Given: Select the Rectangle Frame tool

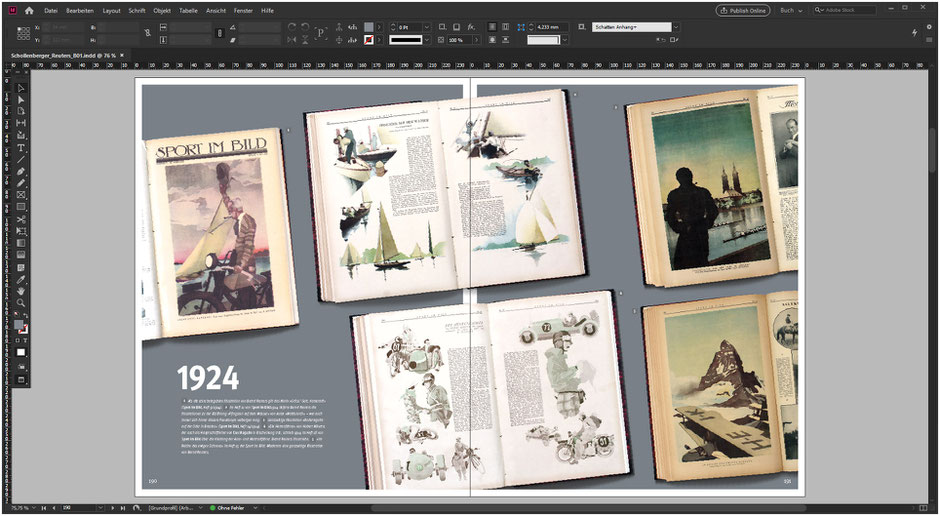Looking at the screenshot, I should tap(21, 195).
